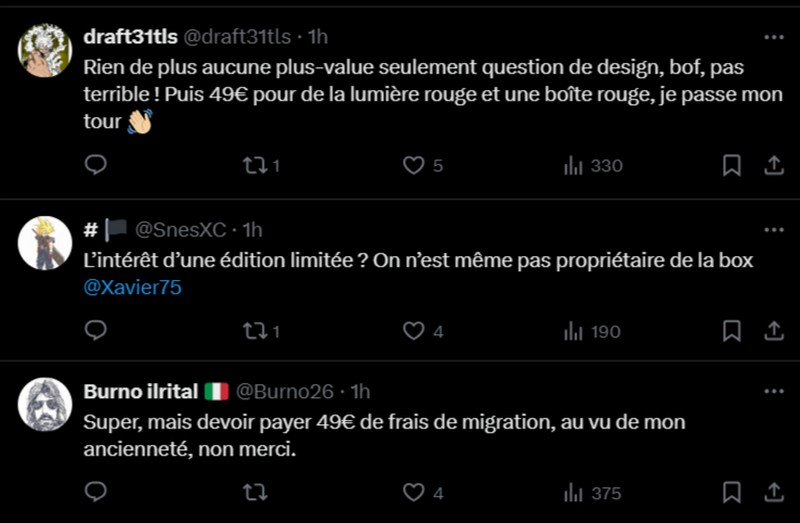Like the draft31tls tweet
800x523 pixels.
click(x=413, y=165)
